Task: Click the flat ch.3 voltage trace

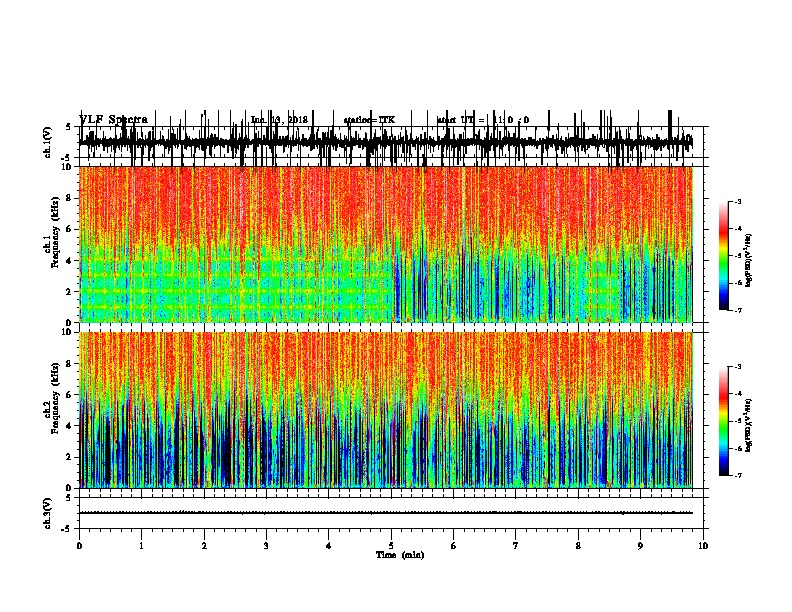Action: click(385, 513)
